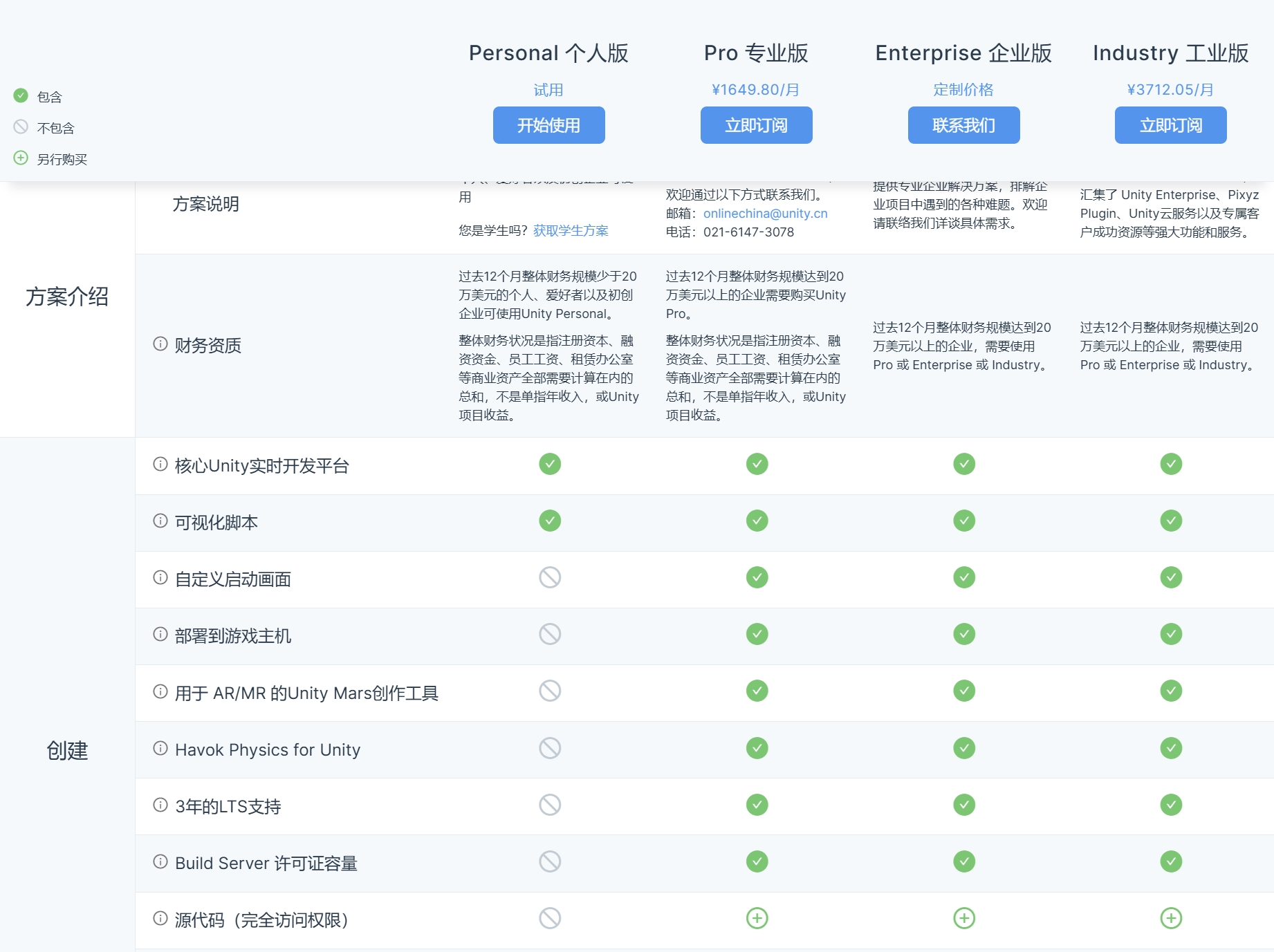Click Personal not-included icon in 3年的LTS支持 row
Image resolution: width=1274 pixels, height=952 pixels.
click(x=550, y=805)
